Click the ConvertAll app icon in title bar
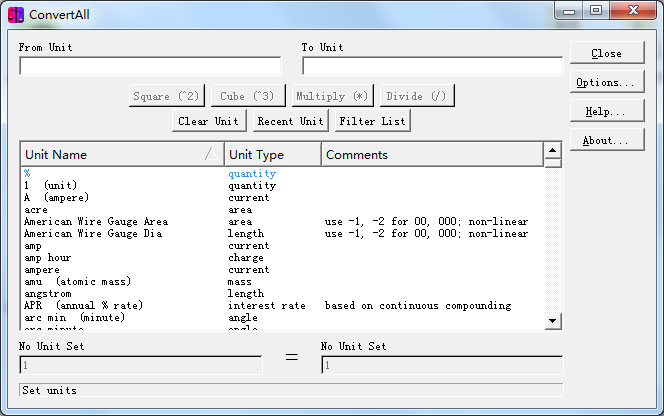The image size is (664, 416). pyautogui.click(x=16, y=15)
